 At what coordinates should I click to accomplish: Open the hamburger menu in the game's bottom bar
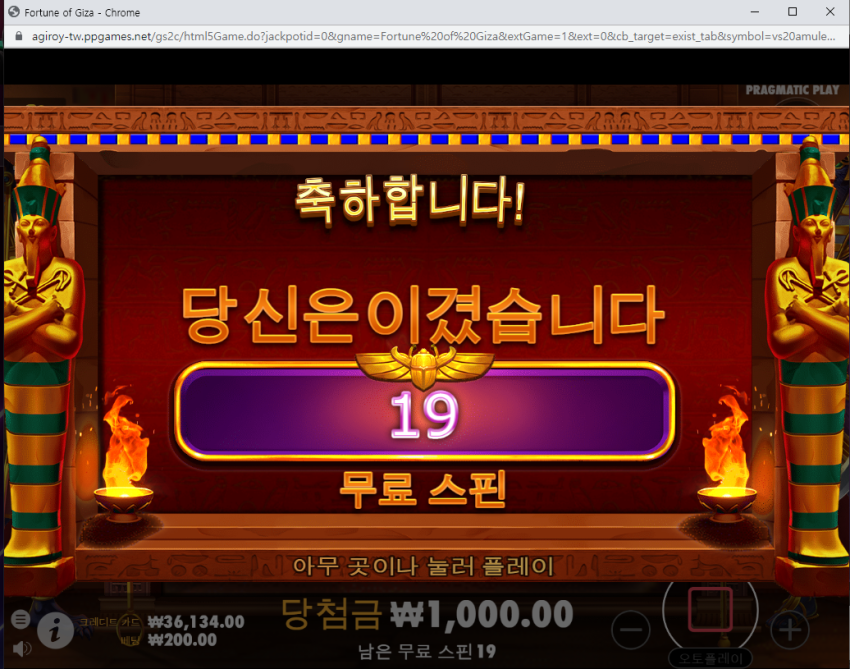pyautogui.click(x=21, y=619)
